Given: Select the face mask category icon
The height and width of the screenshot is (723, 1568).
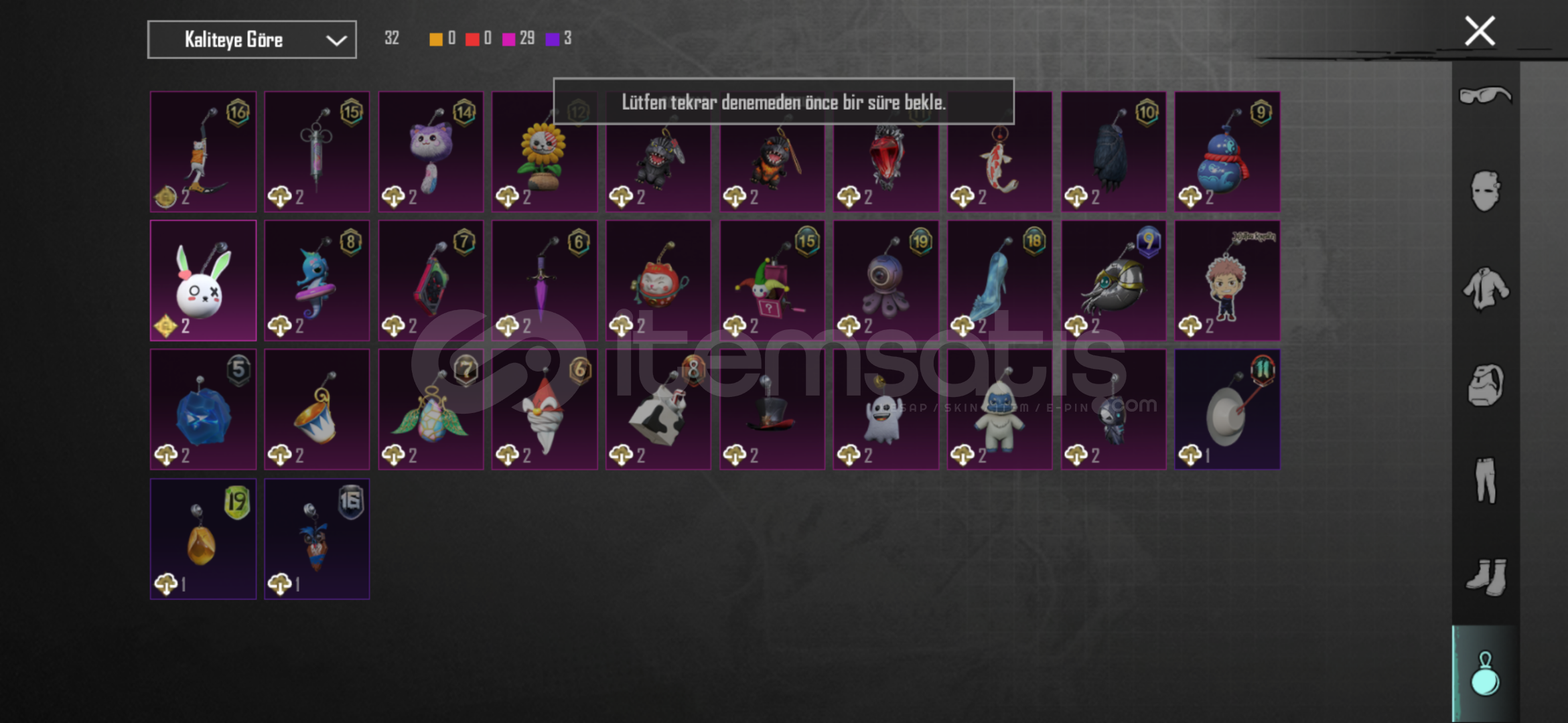Looking at the screenshot, I should click(1485, 191).
